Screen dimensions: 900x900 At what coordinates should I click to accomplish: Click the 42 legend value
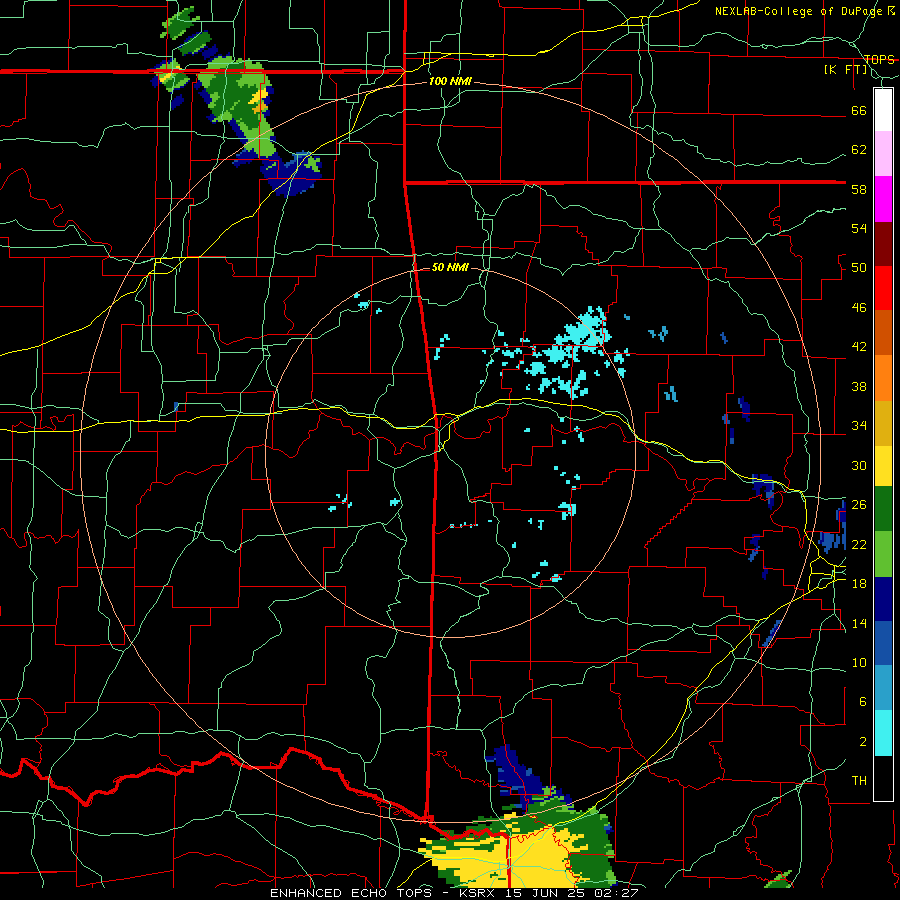(859, 347)
